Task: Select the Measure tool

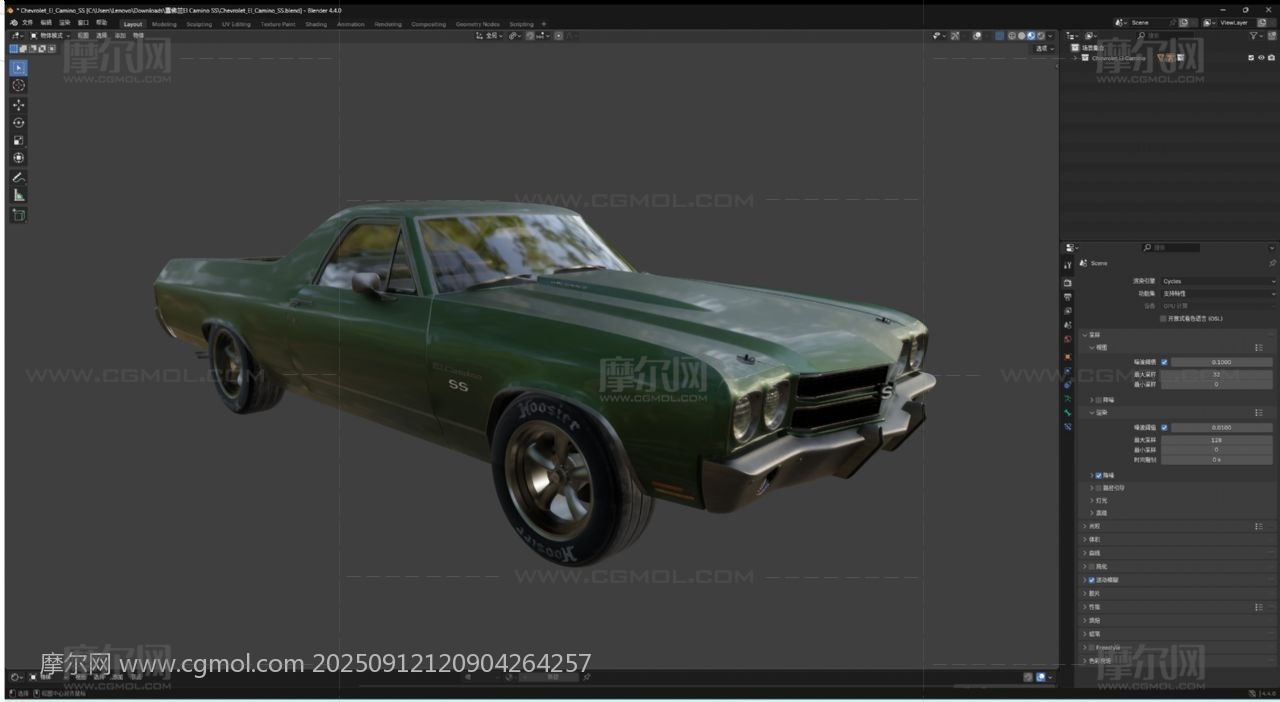Action: [x=18, y=195]
